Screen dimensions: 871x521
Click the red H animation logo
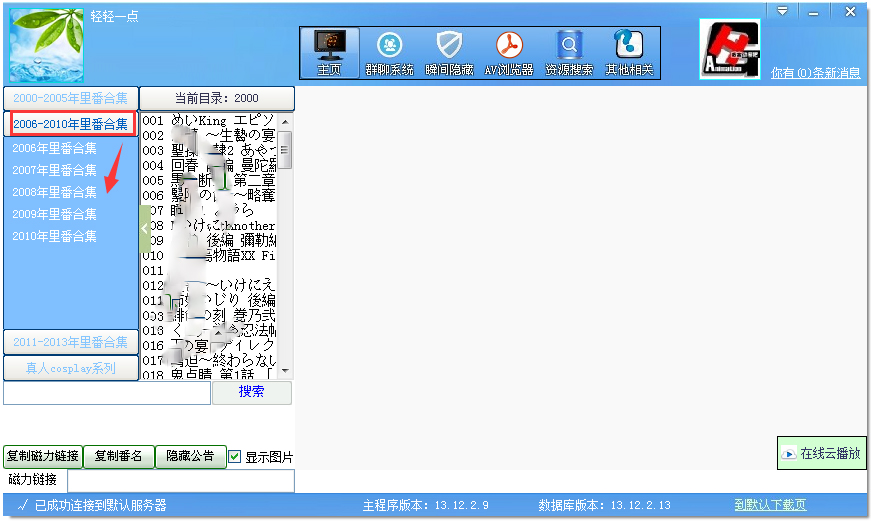click(x=729, y=49)
